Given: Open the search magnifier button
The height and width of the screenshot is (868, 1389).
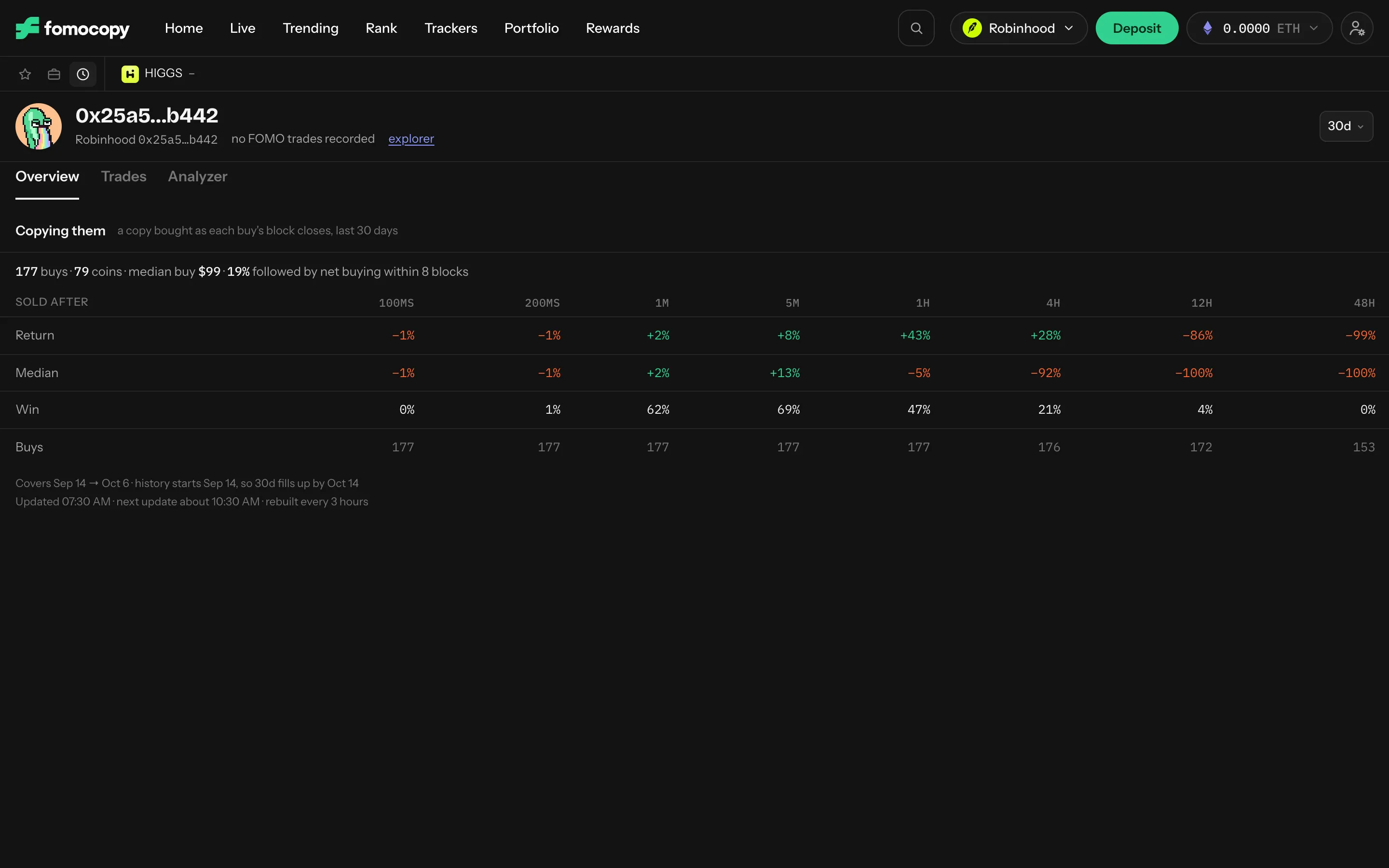Looking at the screenshot, I should click(x=916, y=28).
